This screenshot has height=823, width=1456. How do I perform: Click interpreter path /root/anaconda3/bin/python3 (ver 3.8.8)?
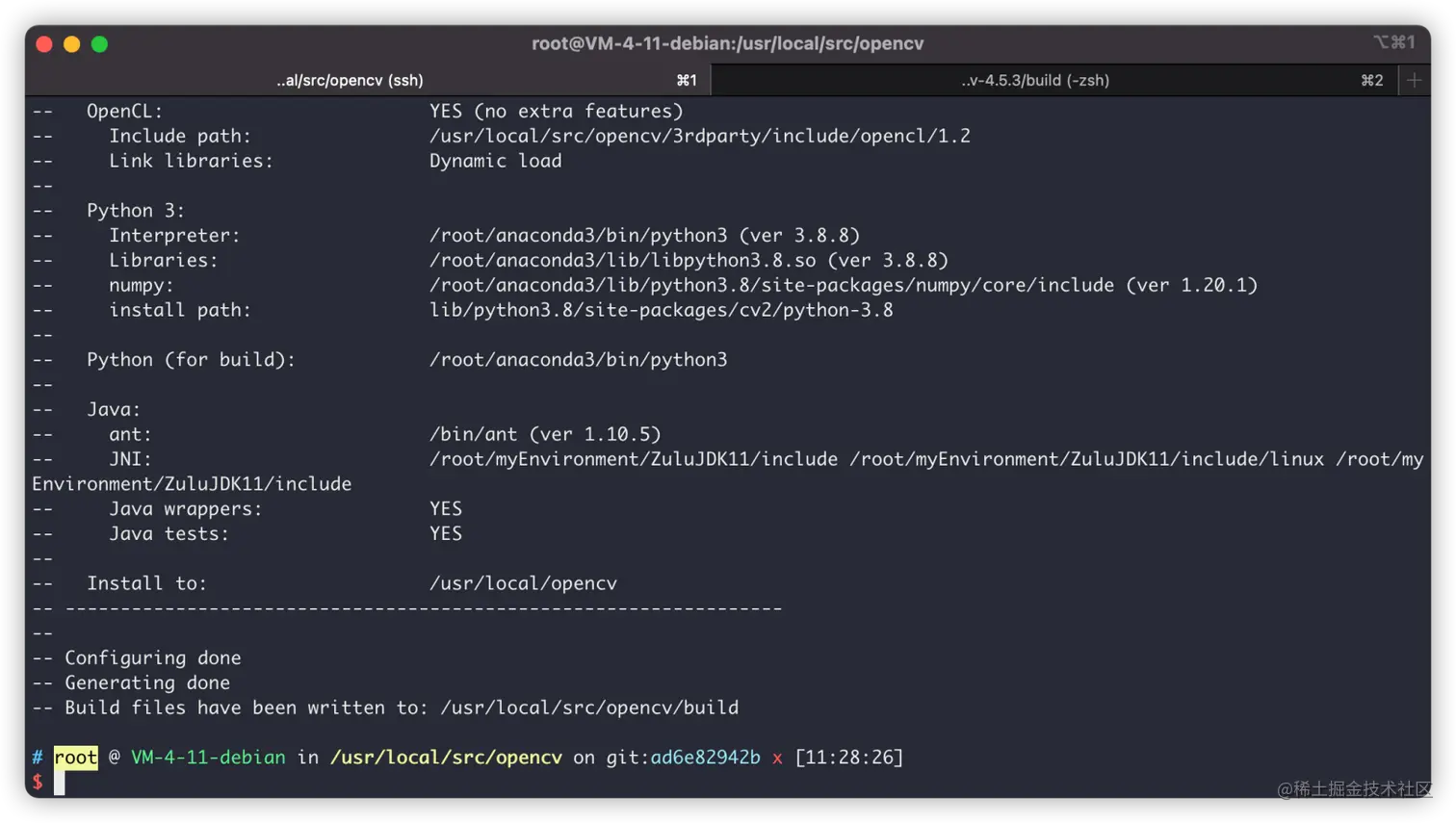[x=644, y=235]
